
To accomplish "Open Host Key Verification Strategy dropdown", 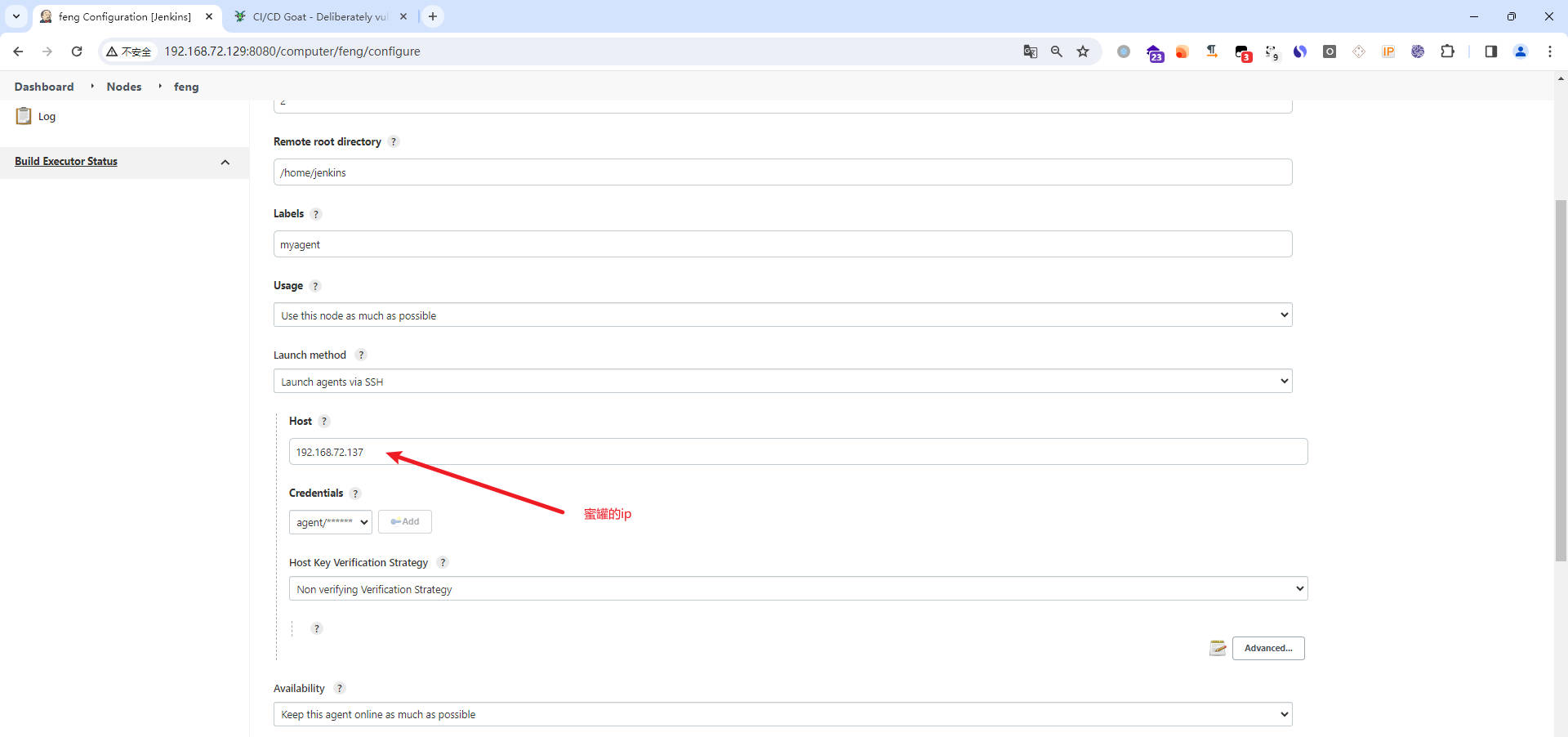I will (x=798, y=589).
